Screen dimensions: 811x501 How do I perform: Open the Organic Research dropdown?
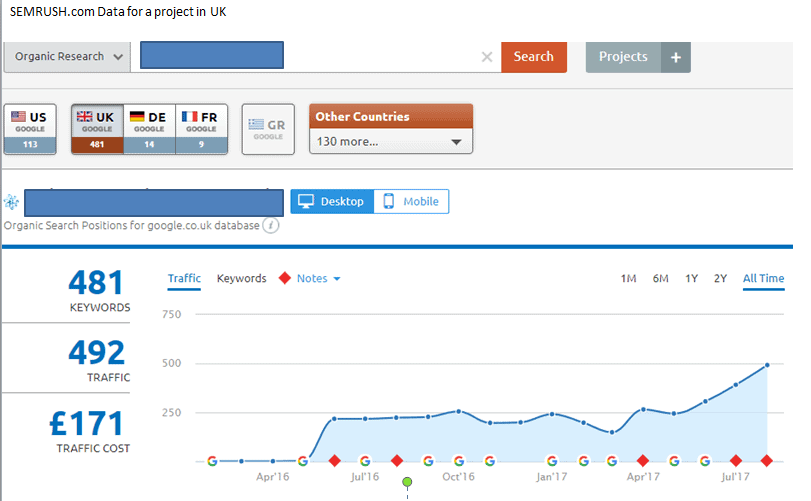(67, 57)
